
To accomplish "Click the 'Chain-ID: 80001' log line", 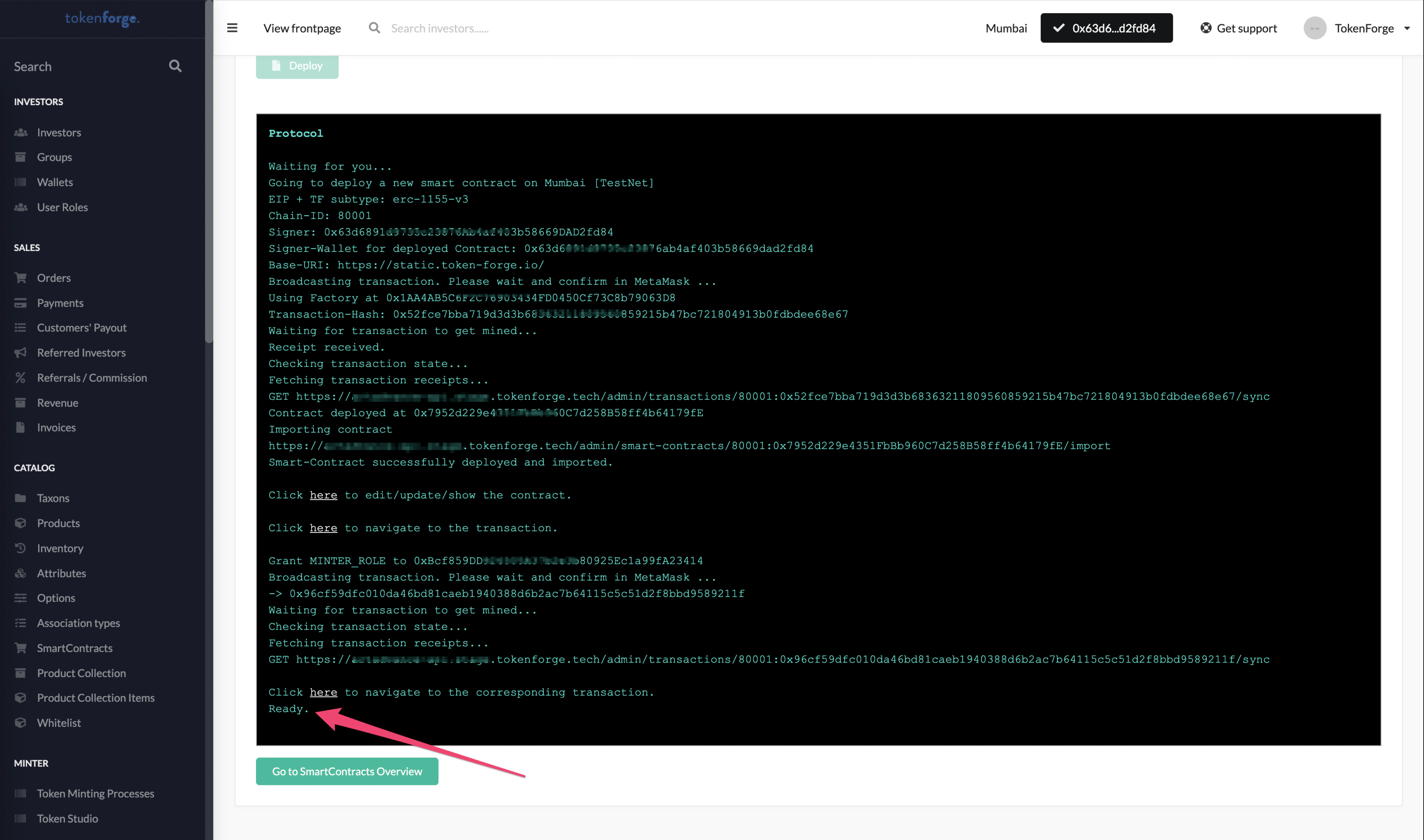I will (320, 216).
